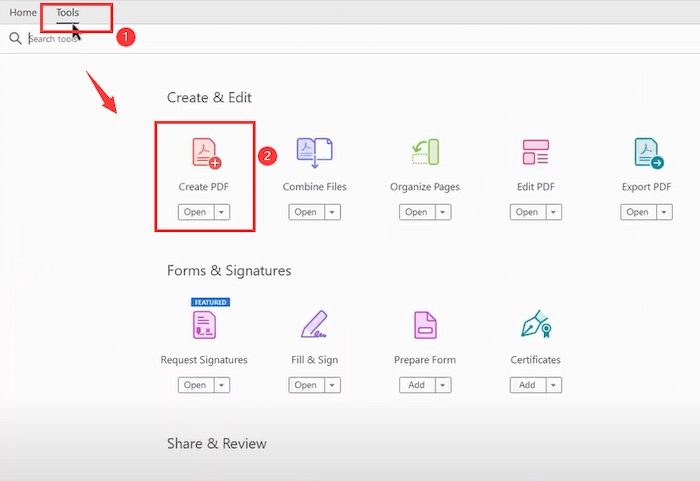Image resolution: width=700 pixels, height=481 pixels.
Task: Select the Tools tab
Action: 68,13
